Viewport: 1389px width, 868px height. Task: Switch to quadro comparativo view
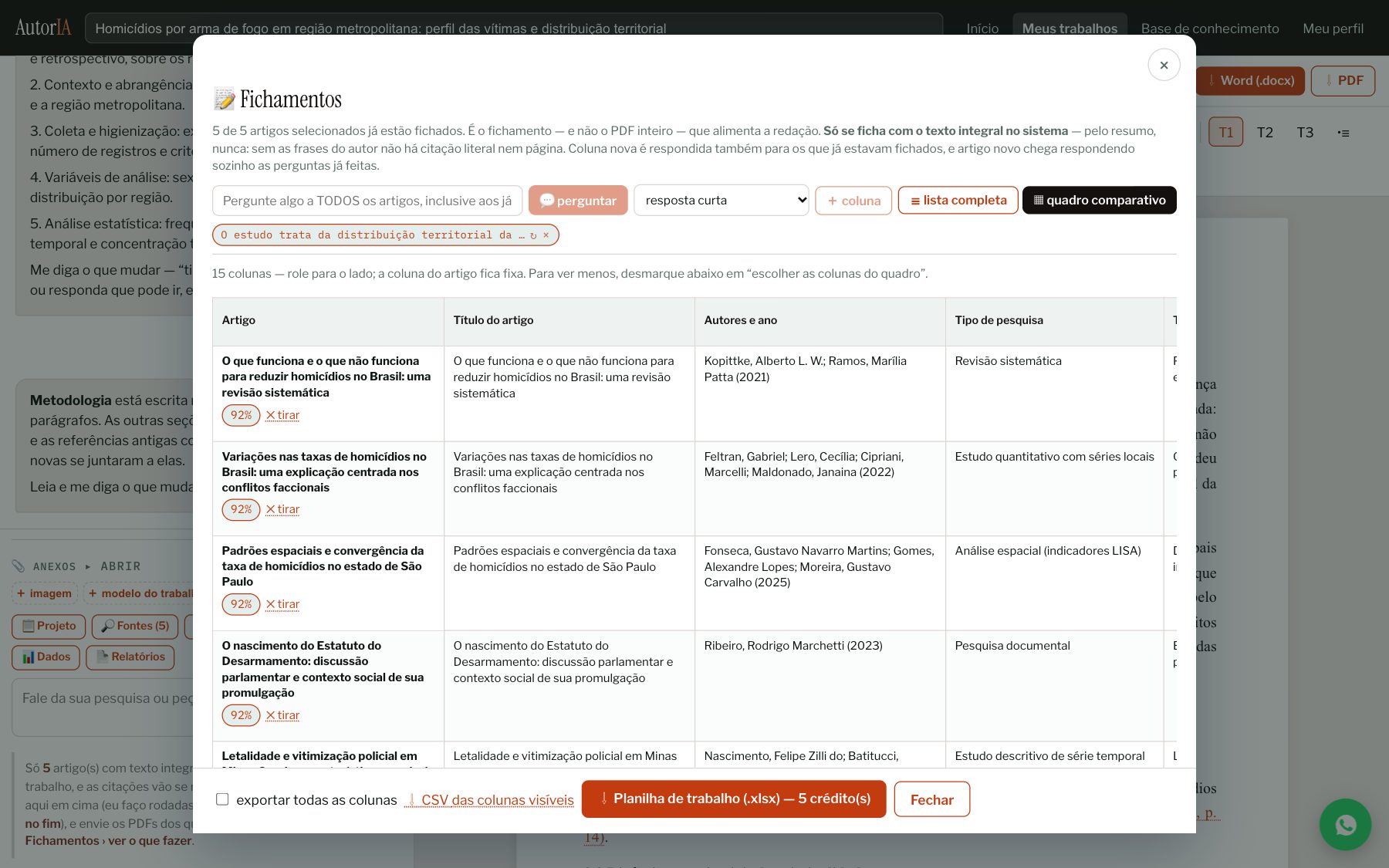pos(1099,201)
